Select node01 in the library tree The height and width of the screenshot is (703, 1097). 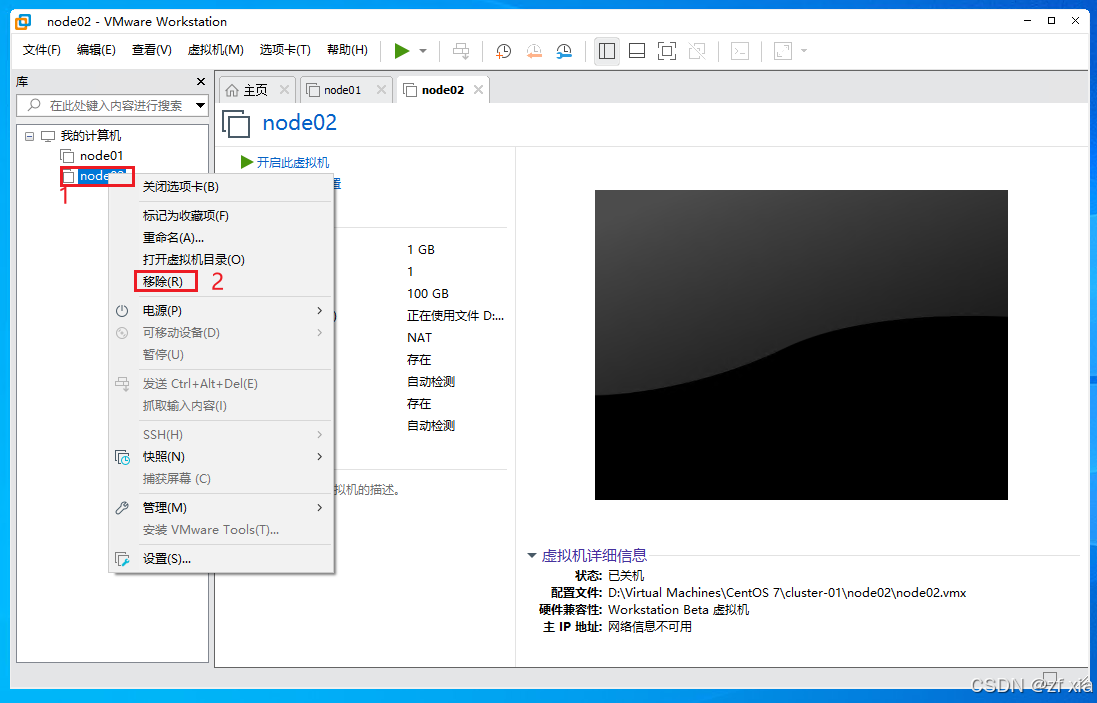(x=101, y=155)
